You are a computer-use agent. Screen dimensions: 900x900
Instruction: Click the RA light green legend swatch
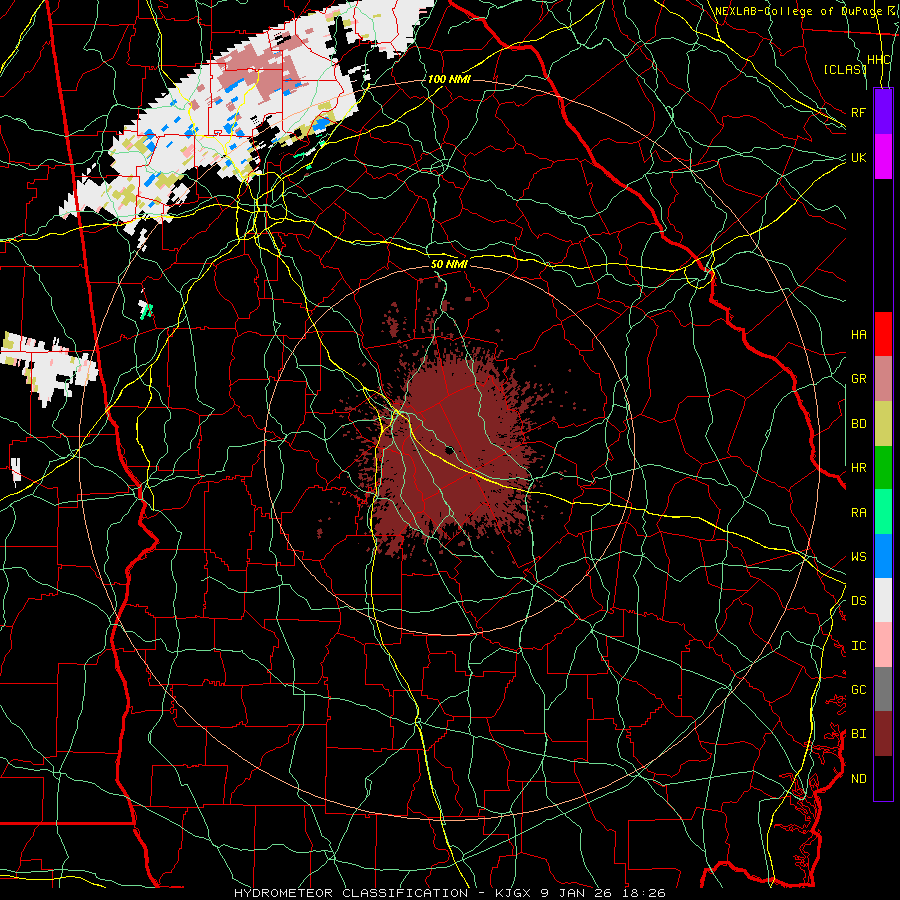(x=883, y=512)
